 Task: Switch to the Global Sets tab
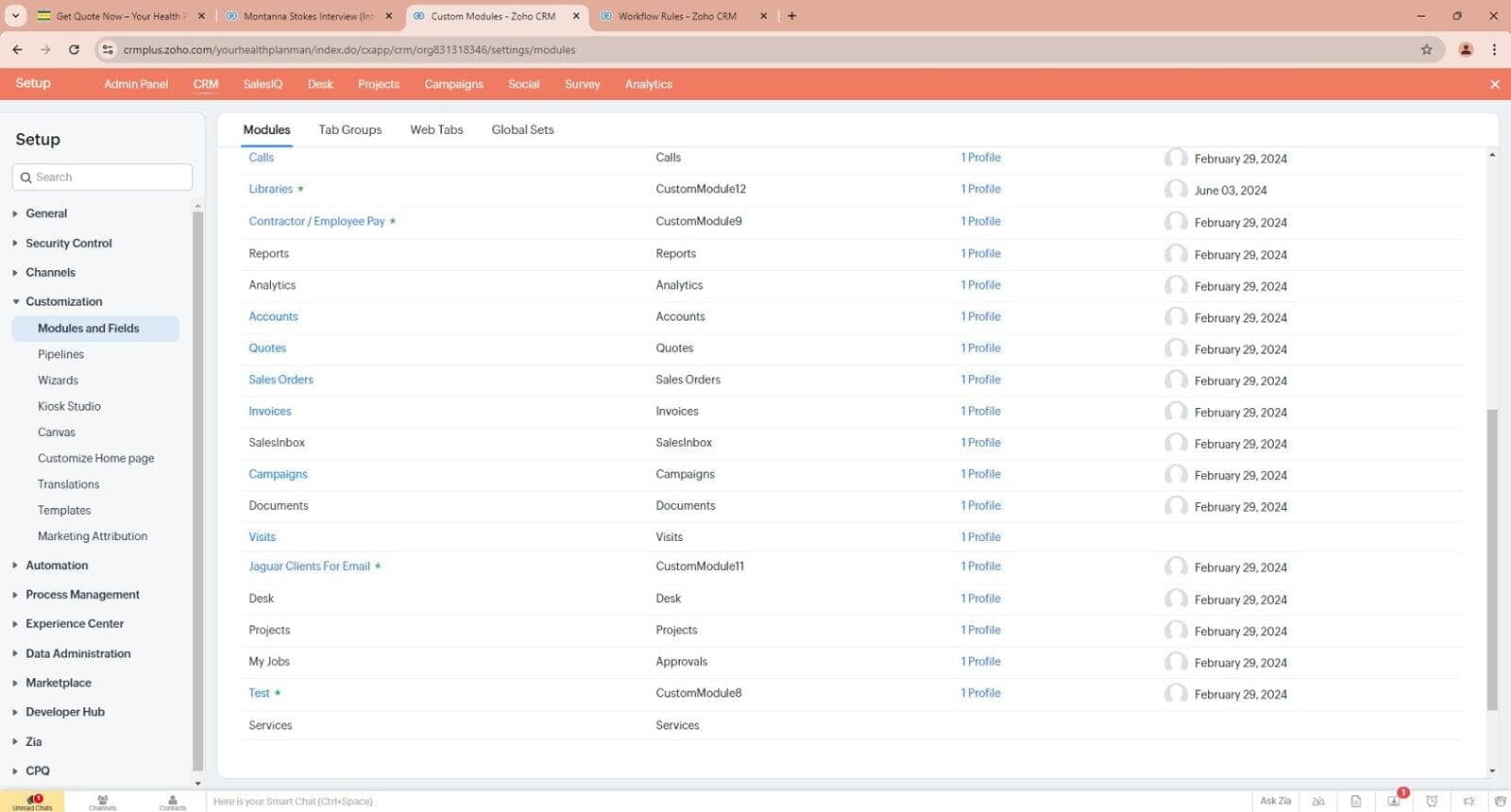tap(522, 129)
